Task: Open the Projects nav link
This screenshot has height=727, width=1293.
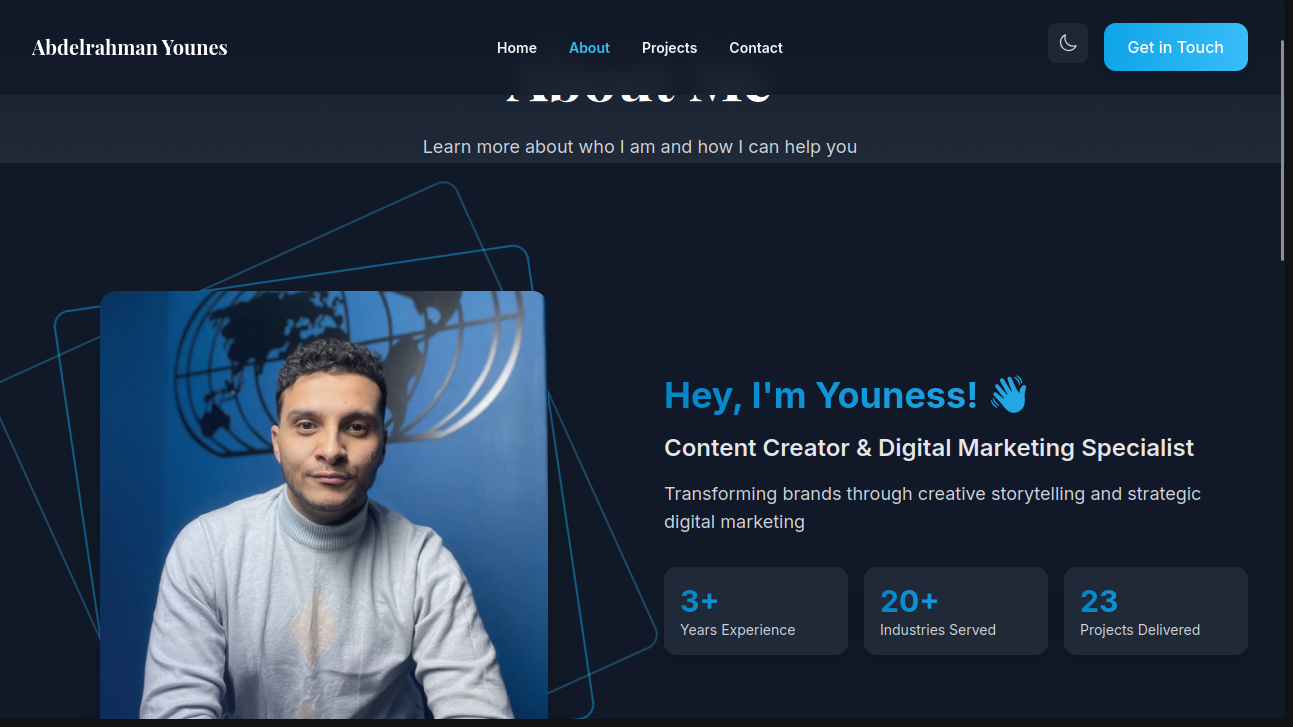Action: (669, 48)
